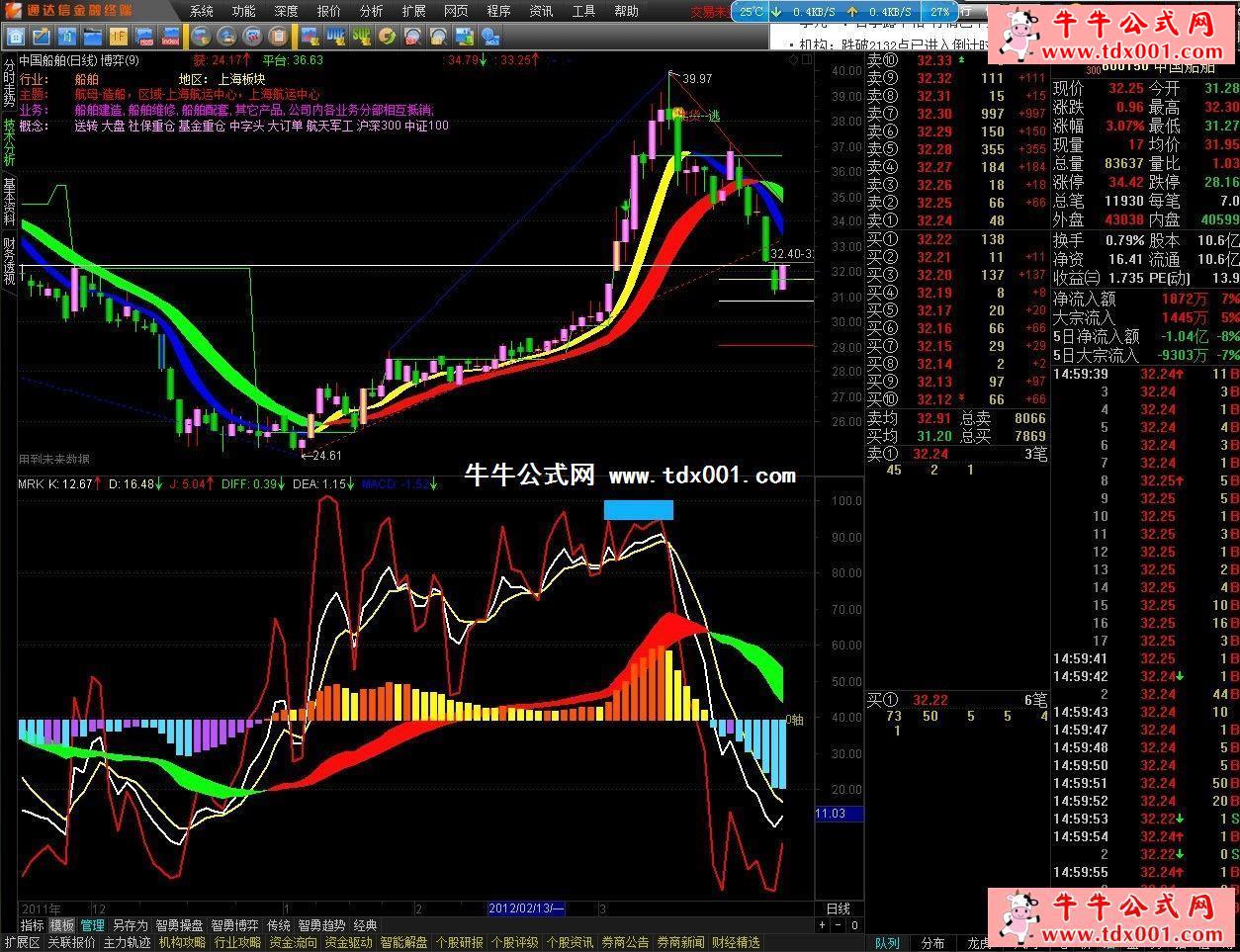Screen dimensions: 1240x952
Task: Open the 日线 period selector
Action: click(838, 909)
